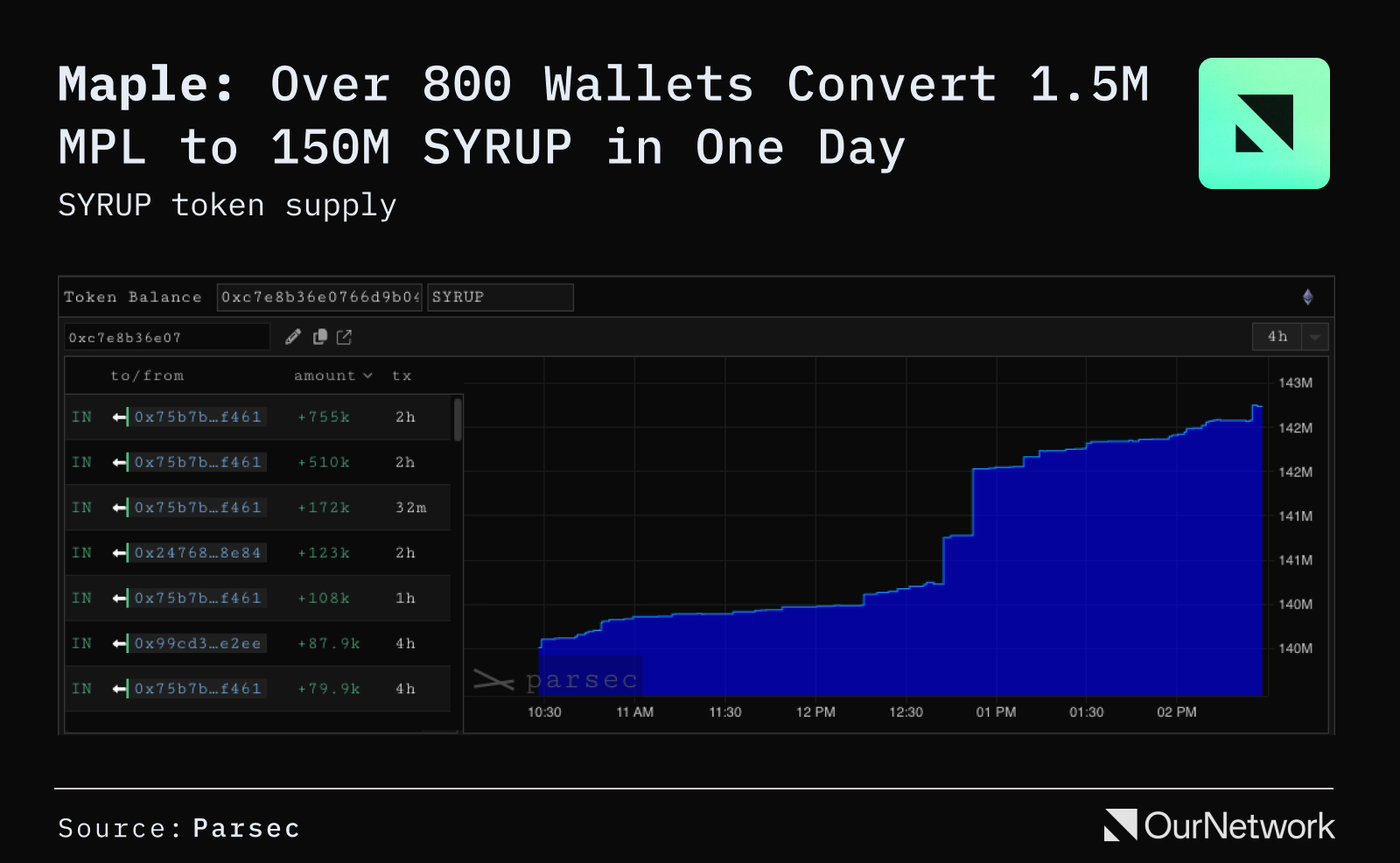This screenshot has width=1400, height=863.
Task: Open address 0x99cd3…e2ee
Action: click(198, 644)
